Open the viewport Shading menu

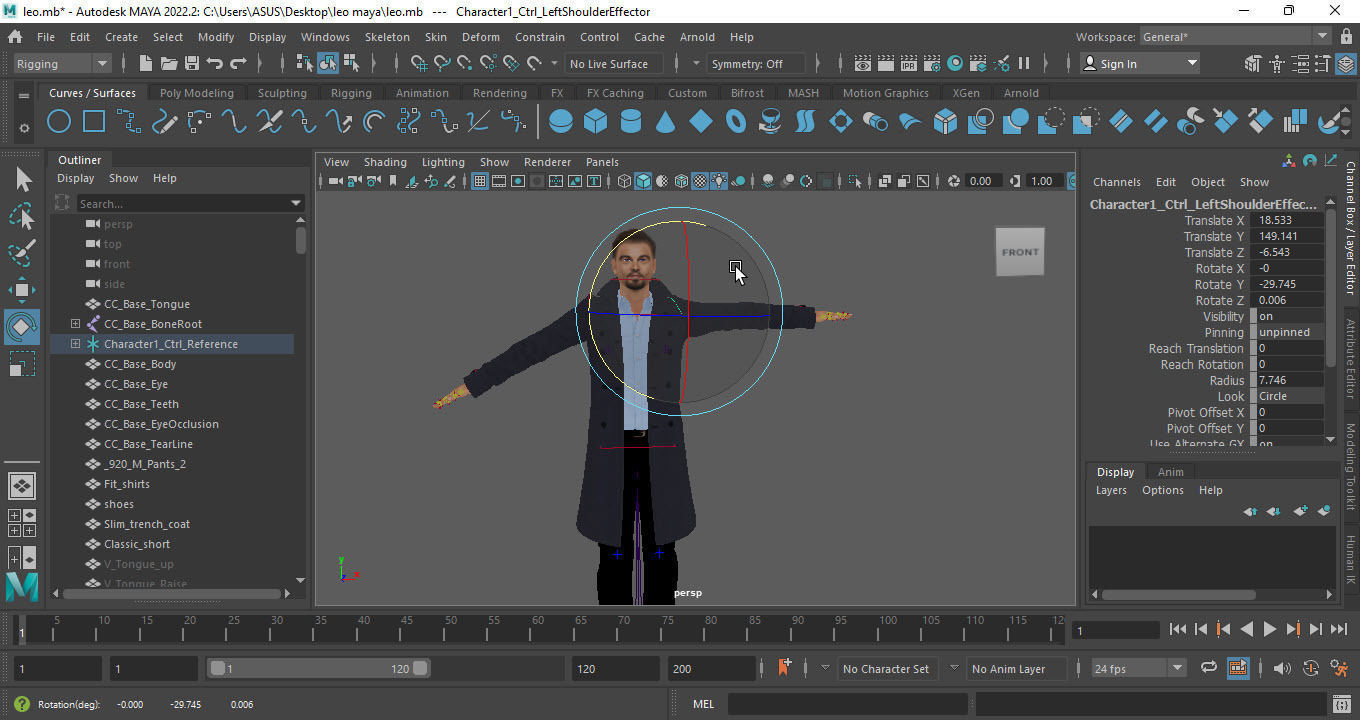pyautogui.click(x=385, y=162)
